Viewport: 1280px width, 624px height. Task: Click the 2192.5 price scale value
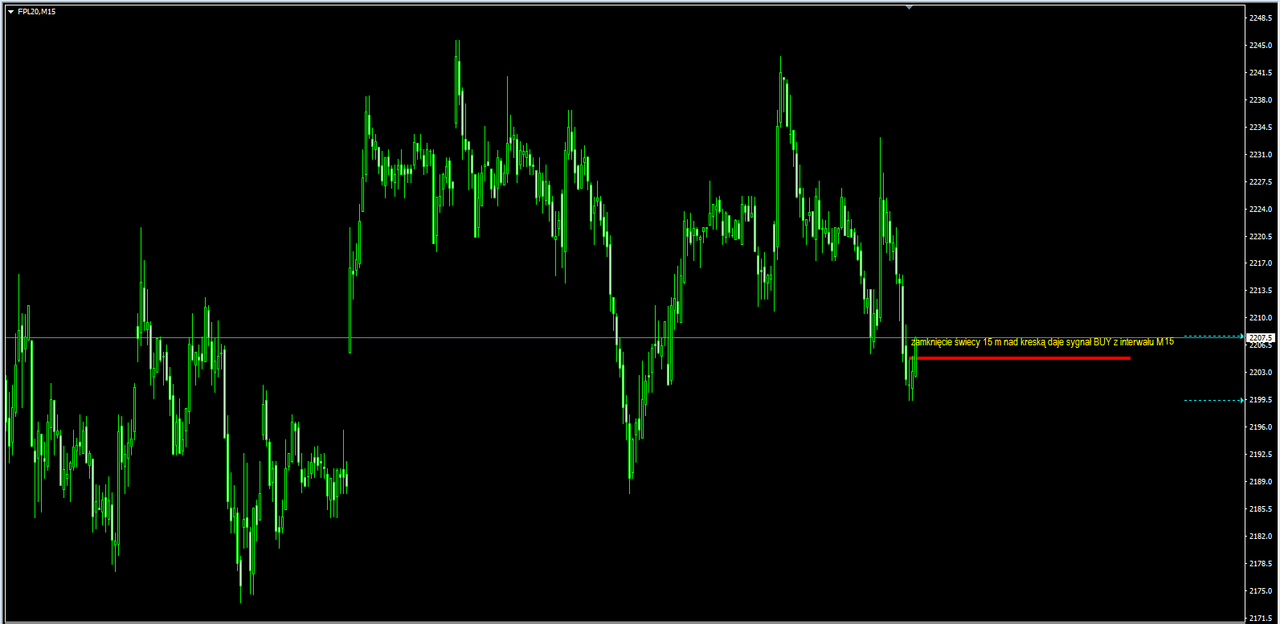pyautogui.click(x=1260, y=454)
